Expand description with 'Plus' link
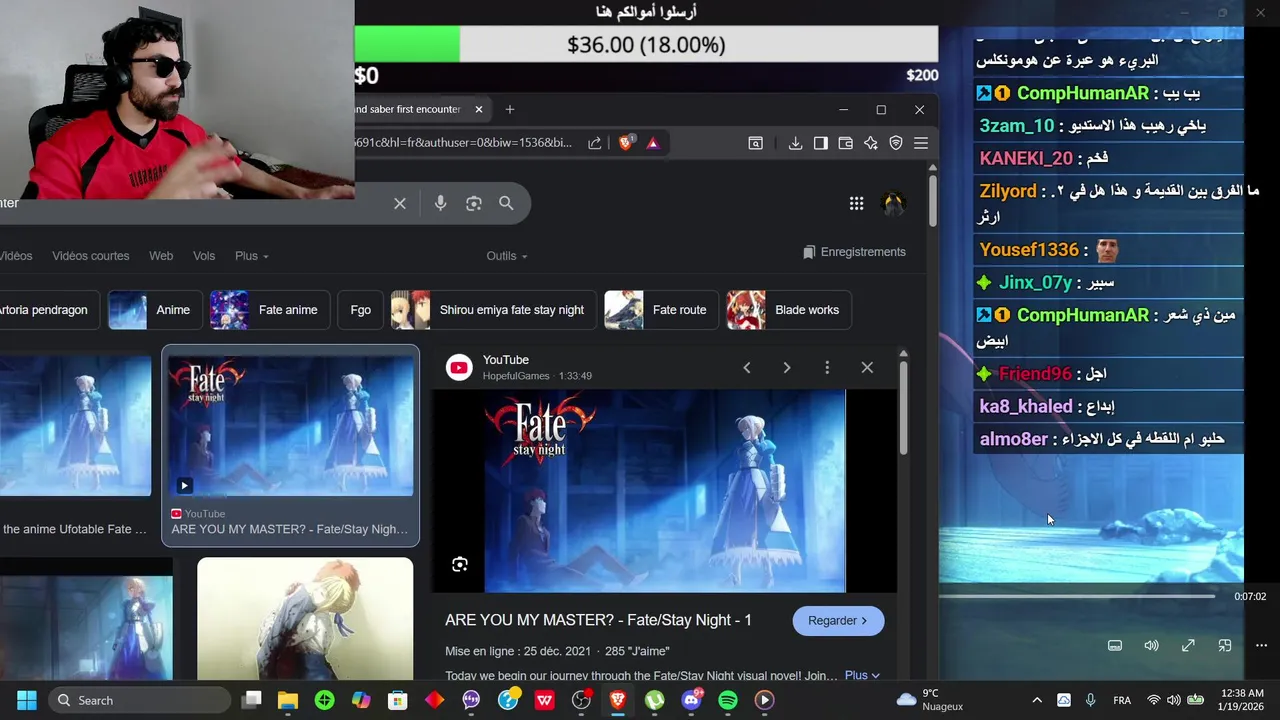Image resolution: width=1280 pixels, height=720 pixels. tap(862, 675)
